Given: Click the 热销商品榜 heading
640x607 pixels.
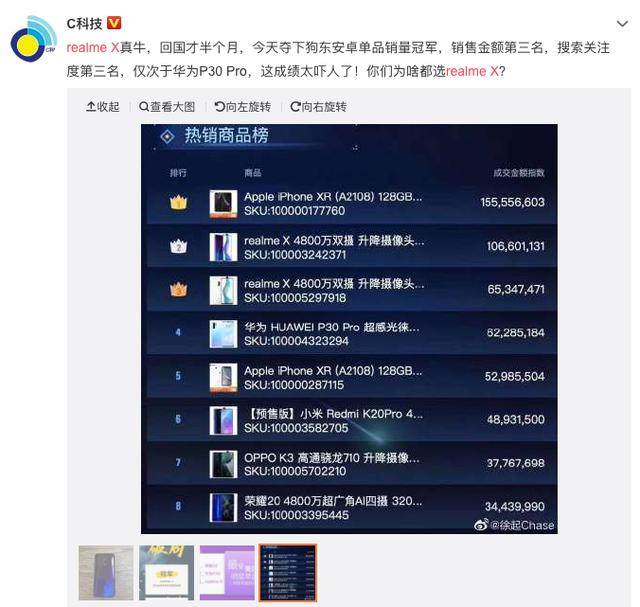Looking at the screenshot, I should 227,136.
